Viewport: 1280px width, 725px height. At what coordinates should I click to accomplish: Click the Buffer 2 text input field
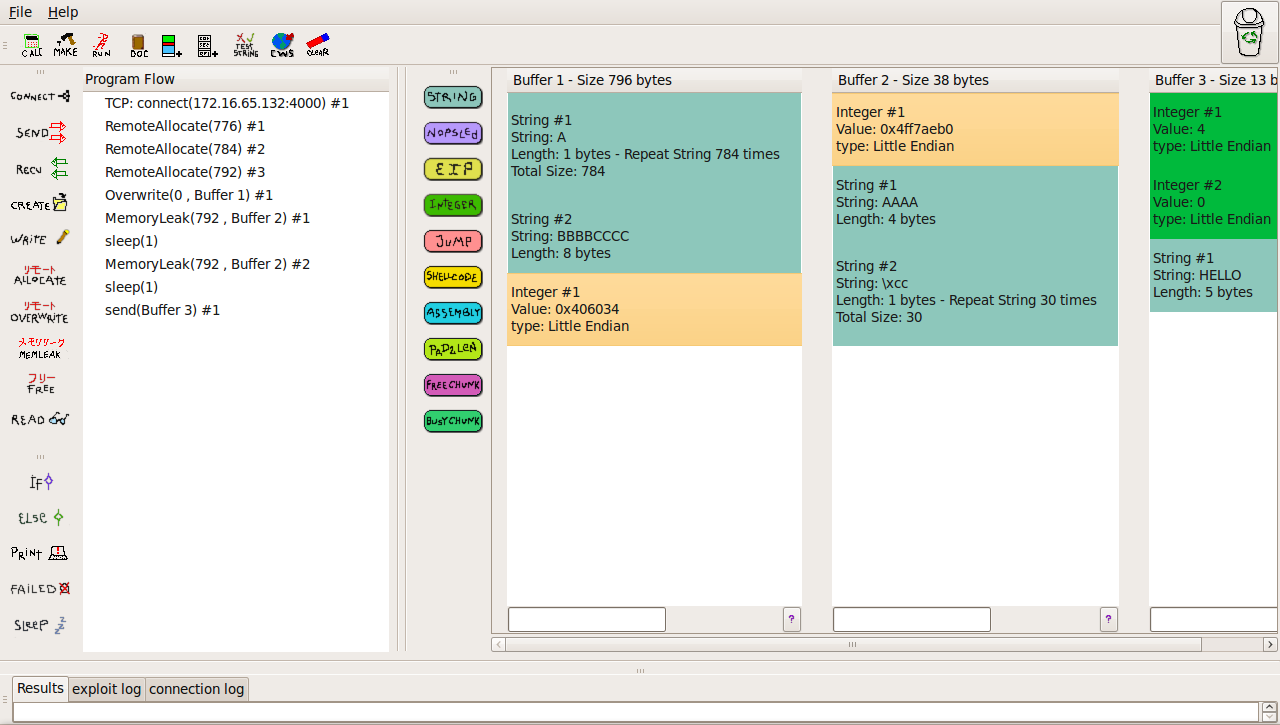coord(912,619)
